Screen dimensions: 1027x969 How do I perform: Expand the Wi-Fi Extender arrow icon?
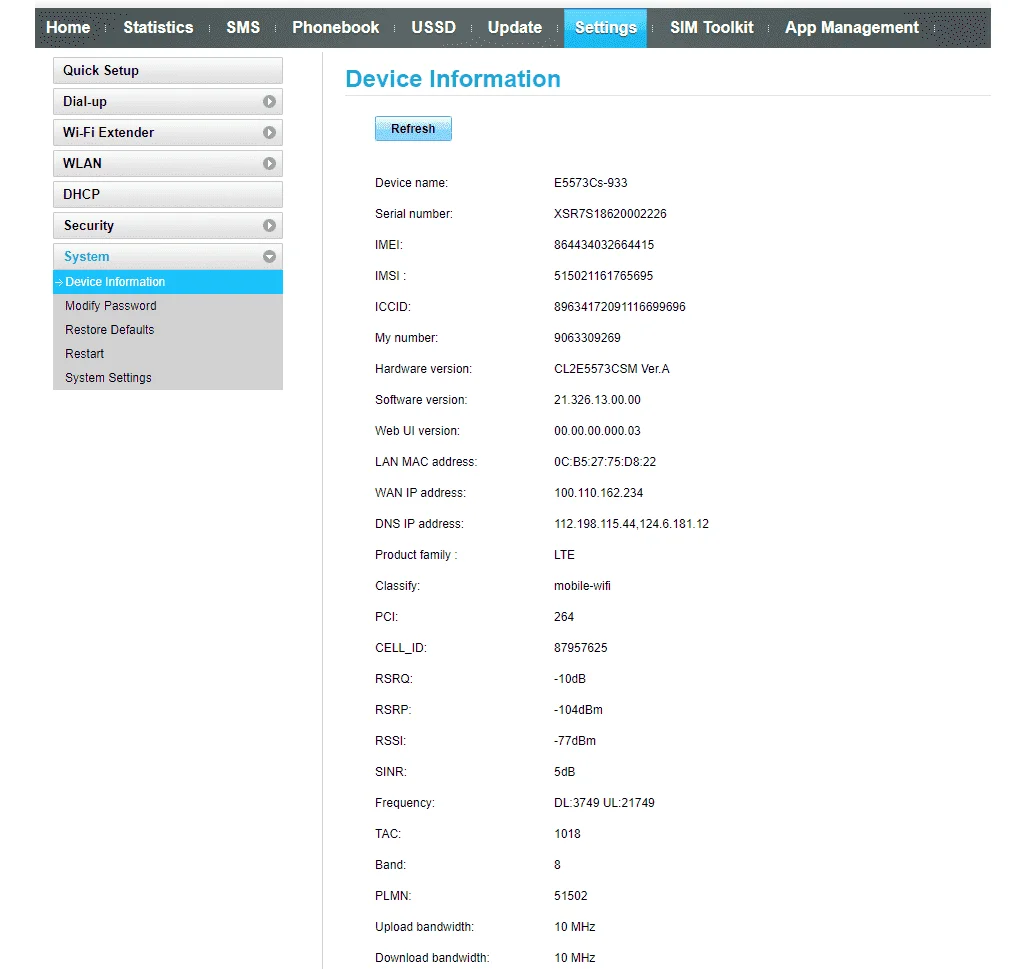269,132
